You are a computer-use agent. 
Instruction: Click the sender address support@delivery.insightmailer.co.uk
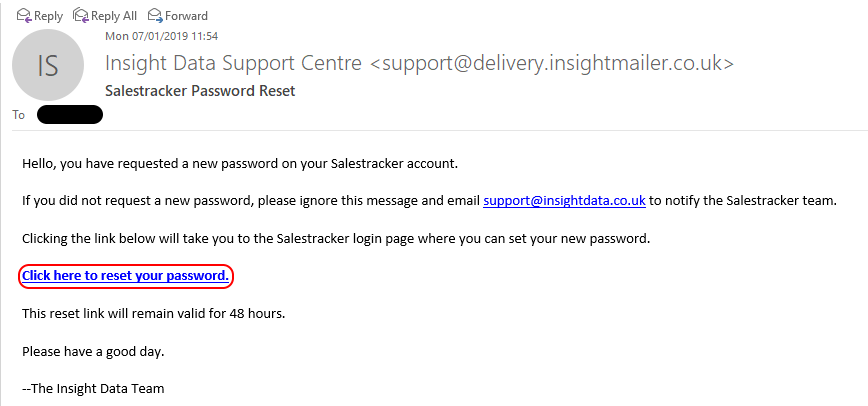(x=552, y=64)
